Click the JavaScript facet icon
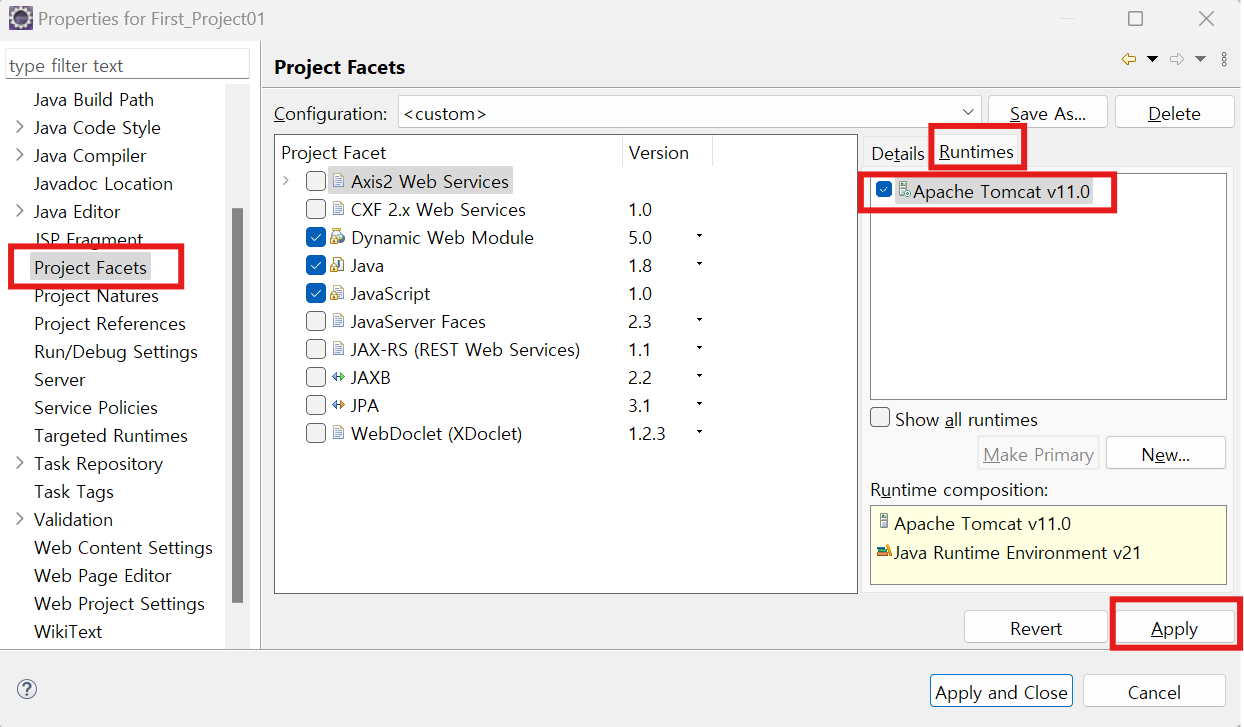The width and height of the screenshot is (1244, 727). click(338, 293)
